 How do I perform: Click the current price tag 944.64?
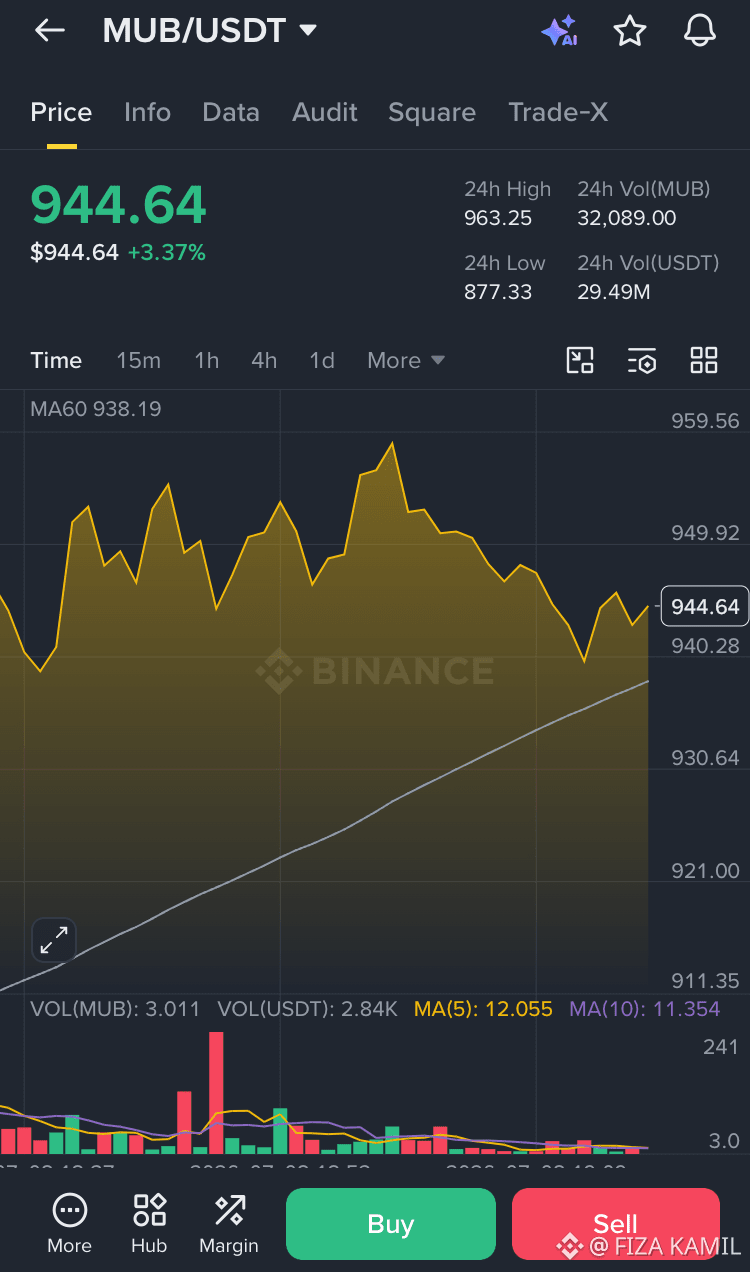point(704,606)
